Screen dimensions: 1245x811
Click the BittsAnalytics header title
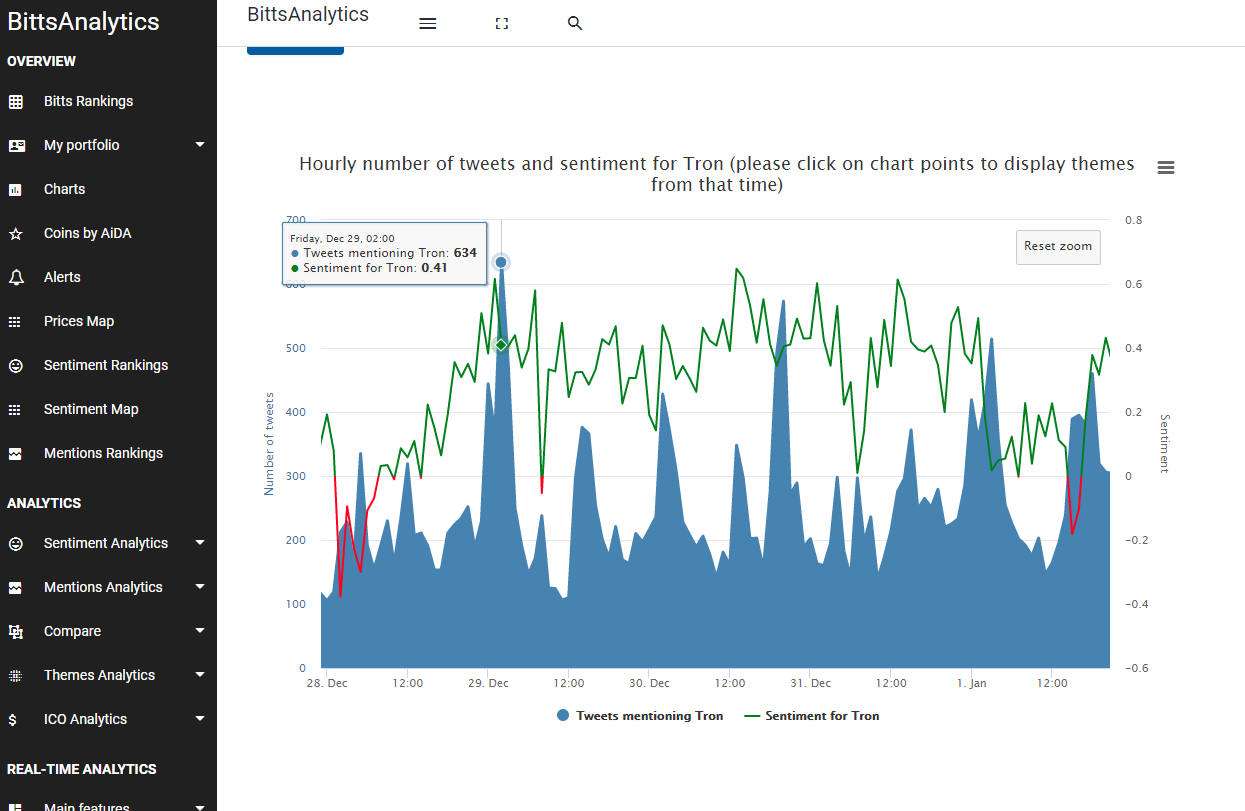[308, 14]
